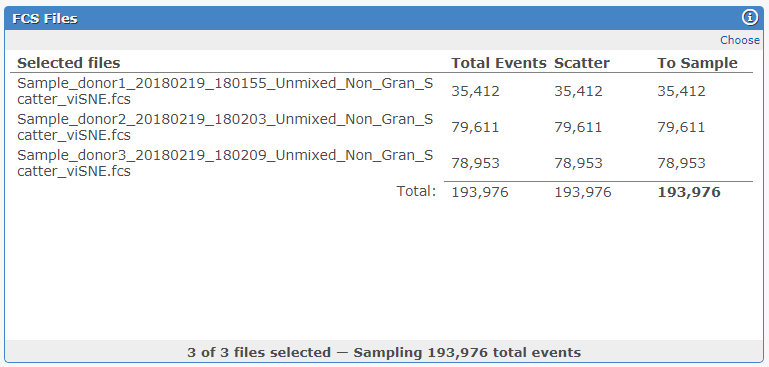Click the FCS Files panel title

tap(45, 19)
